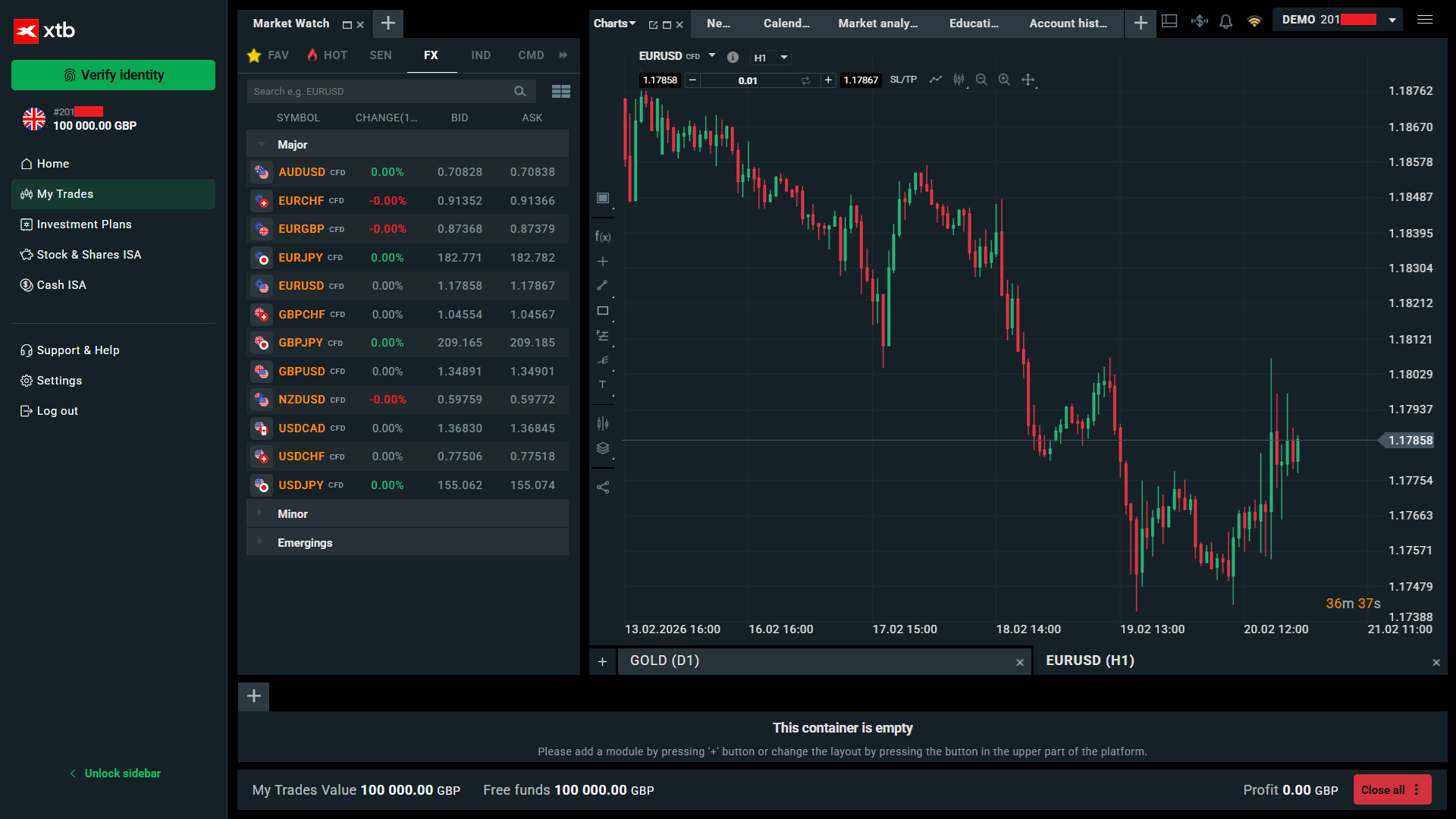Open the EURUSD symbol dropdown on chart
Screen dimensions: 1456x819
pos(712,55)
